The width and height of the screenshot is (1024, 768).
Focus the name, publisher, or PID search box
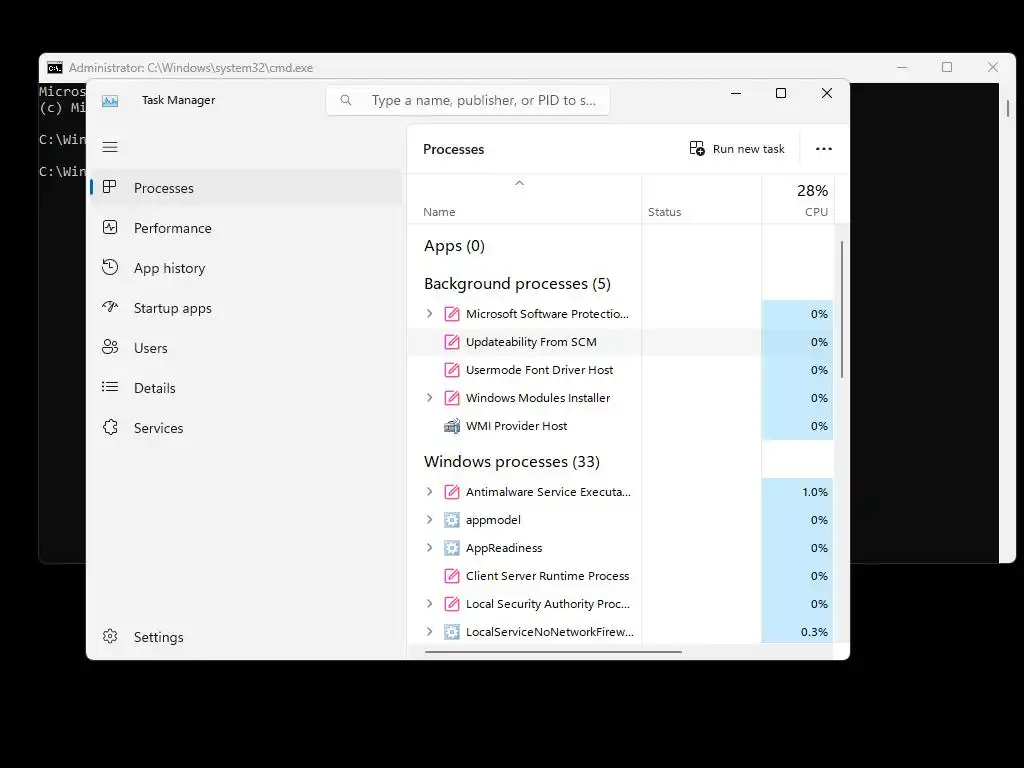[468, 100]
